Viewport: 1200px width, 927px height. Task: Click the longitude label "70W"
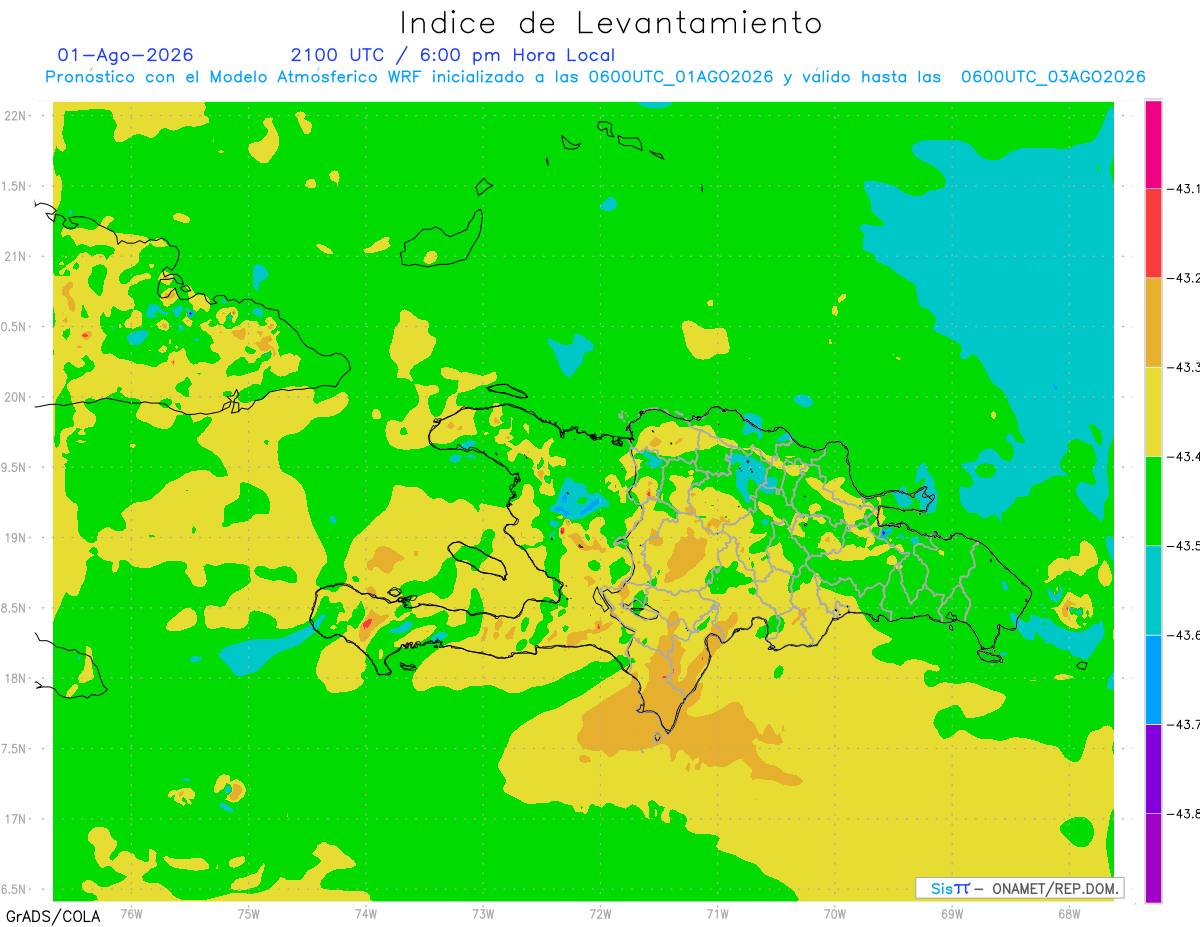pyautogui.click(x=834, y=914)
